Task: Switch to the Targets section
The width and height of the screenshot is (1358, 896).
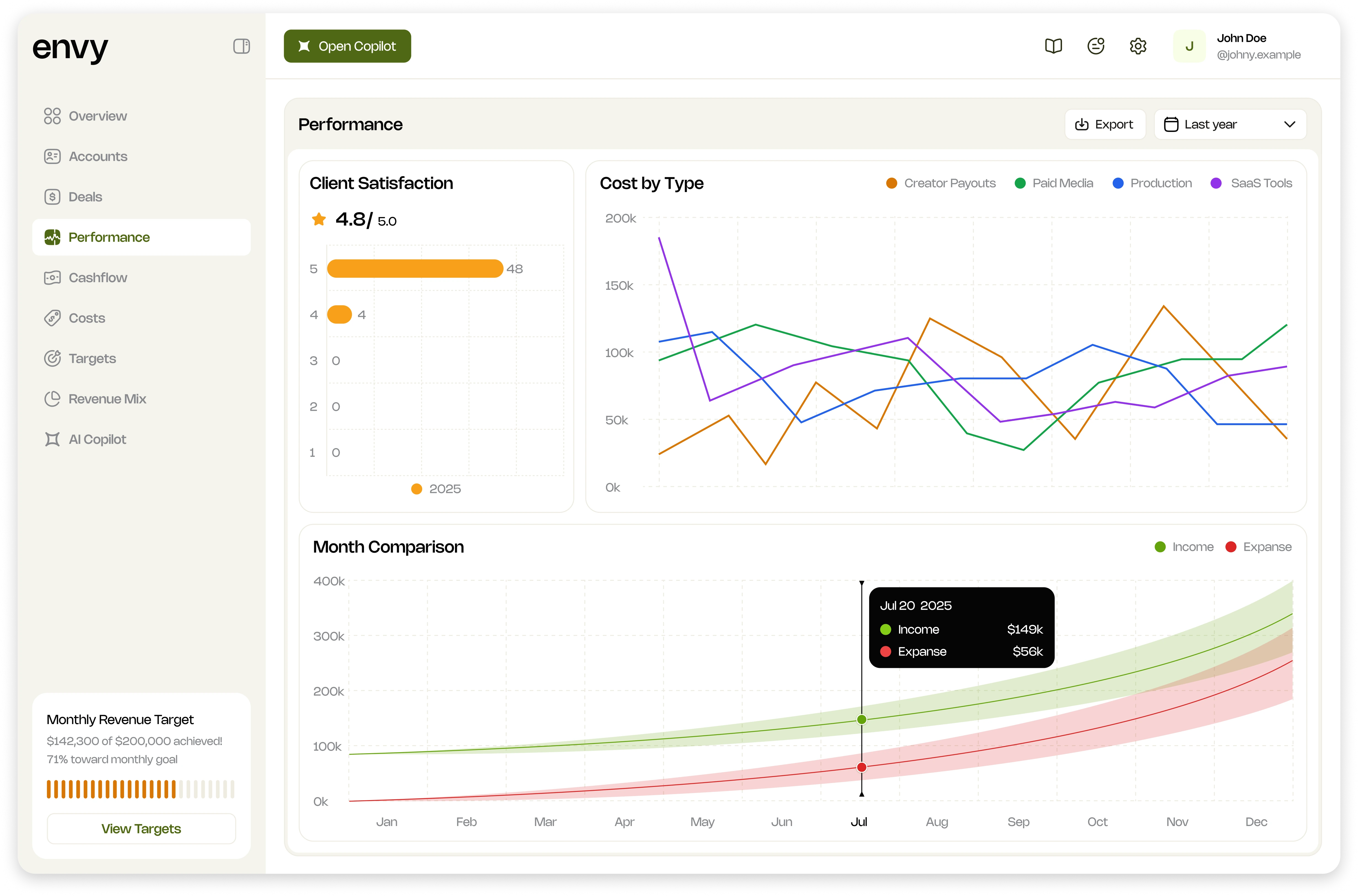Action: tap(142, 358)
